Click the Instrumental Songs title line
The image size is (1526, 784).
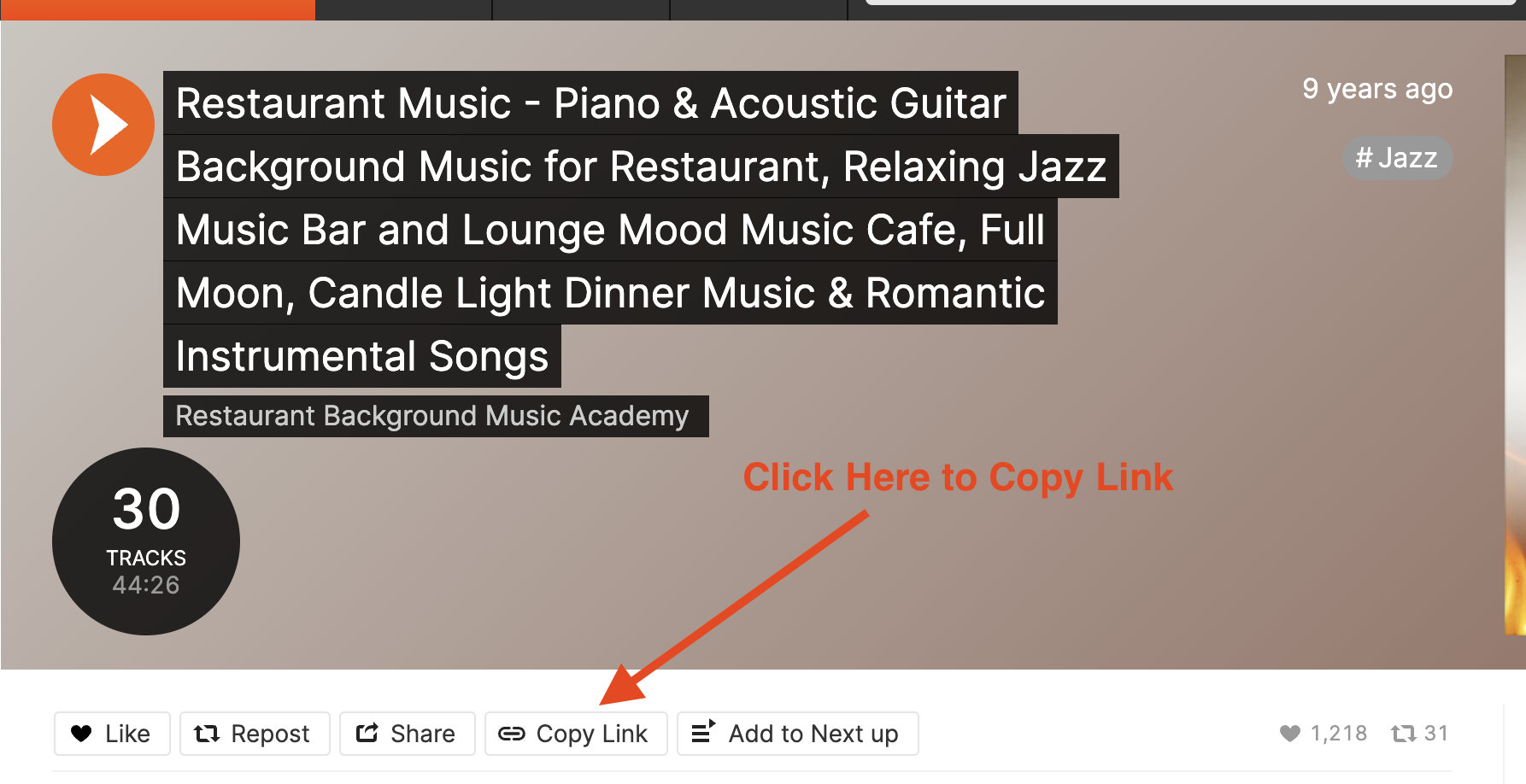(362, 356)
